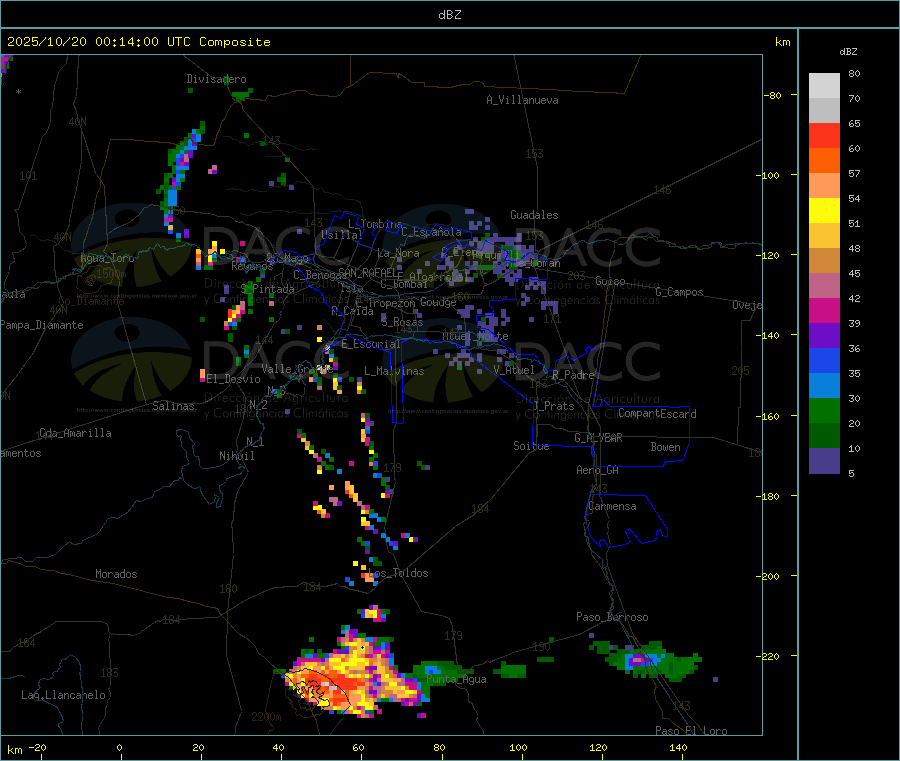Select the orange 60 dBZ legend swatch
Viewport: 900px width, 761px height.
click(824, 161)
